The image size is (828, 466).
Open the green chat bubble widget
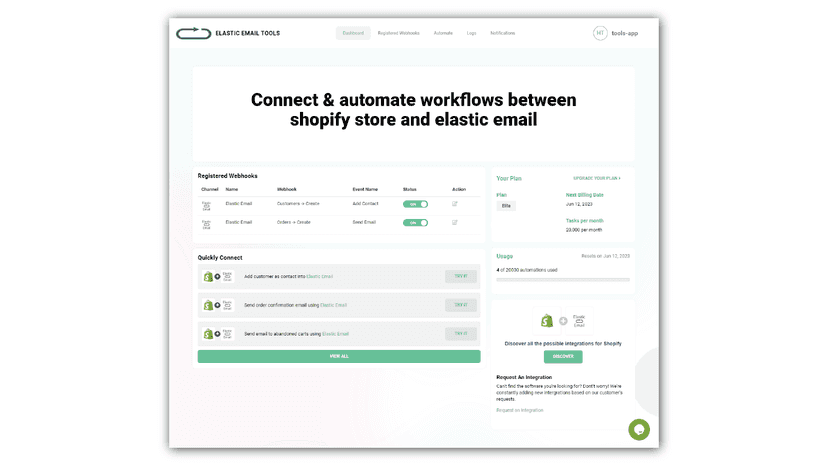click(639, 430)
